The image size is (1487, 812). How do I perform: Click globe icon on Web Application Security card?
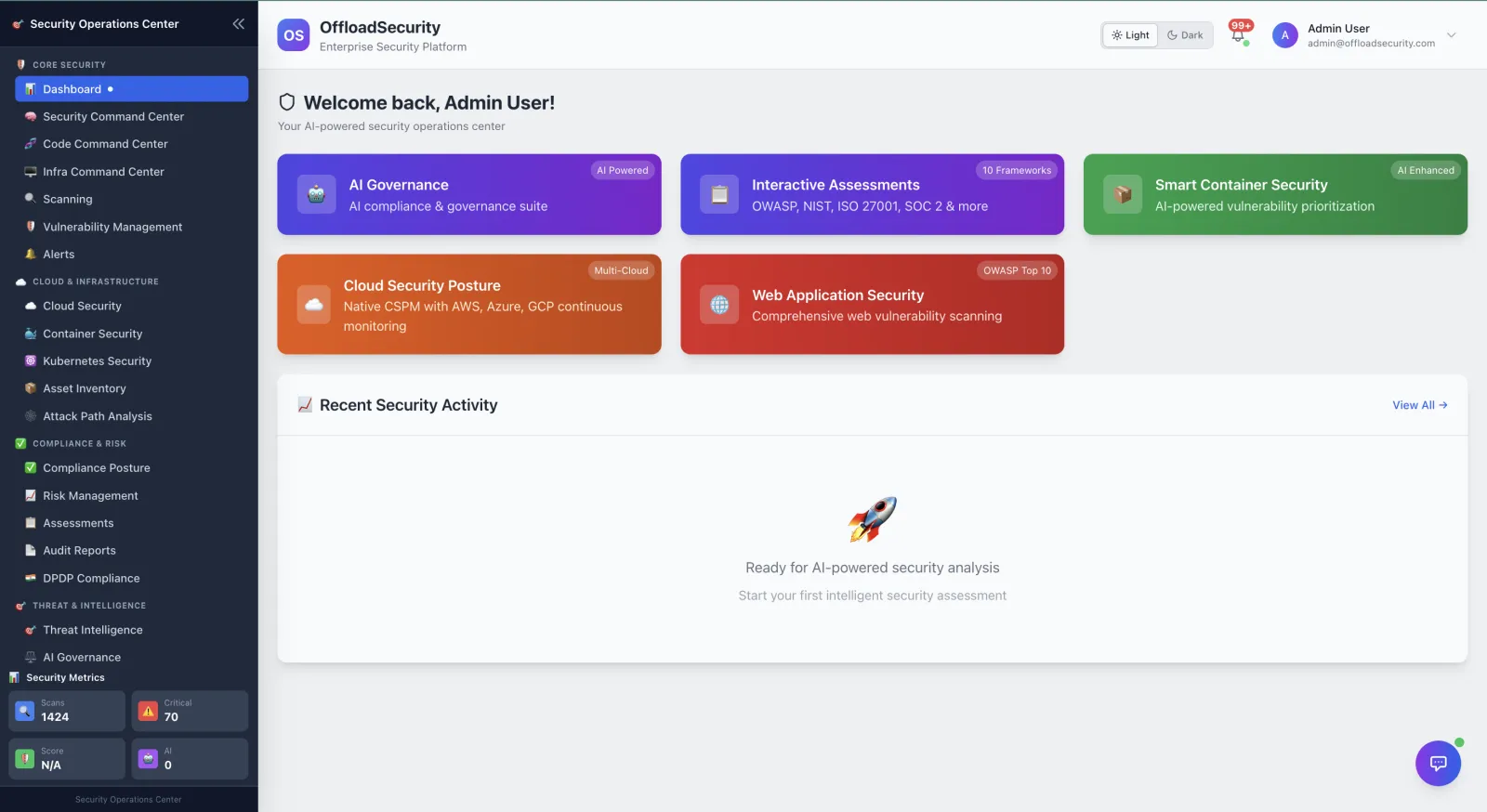[719, 305]
